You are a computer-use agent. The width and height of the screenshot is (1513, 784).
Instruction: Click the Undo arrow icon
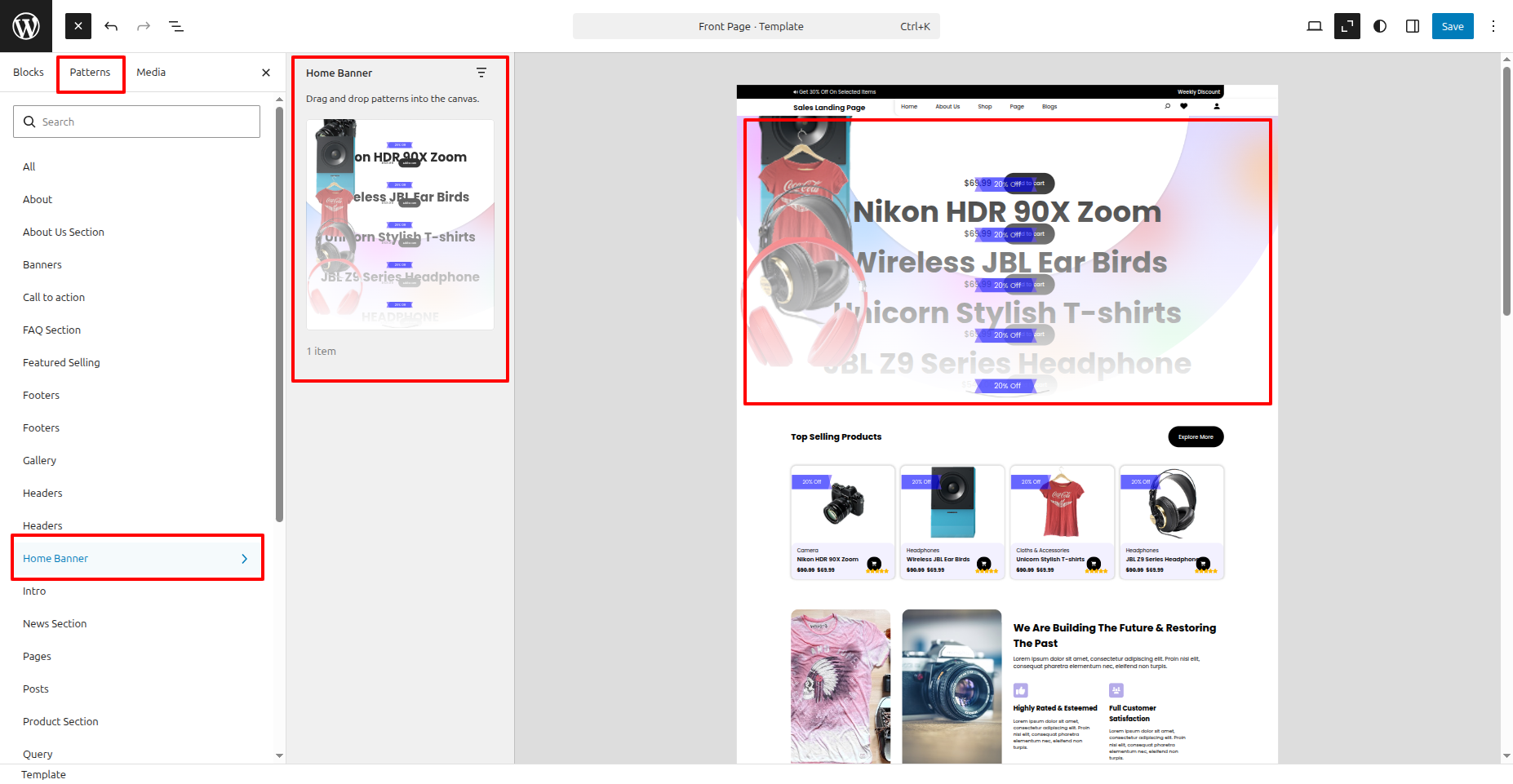[x=111, y=26]
